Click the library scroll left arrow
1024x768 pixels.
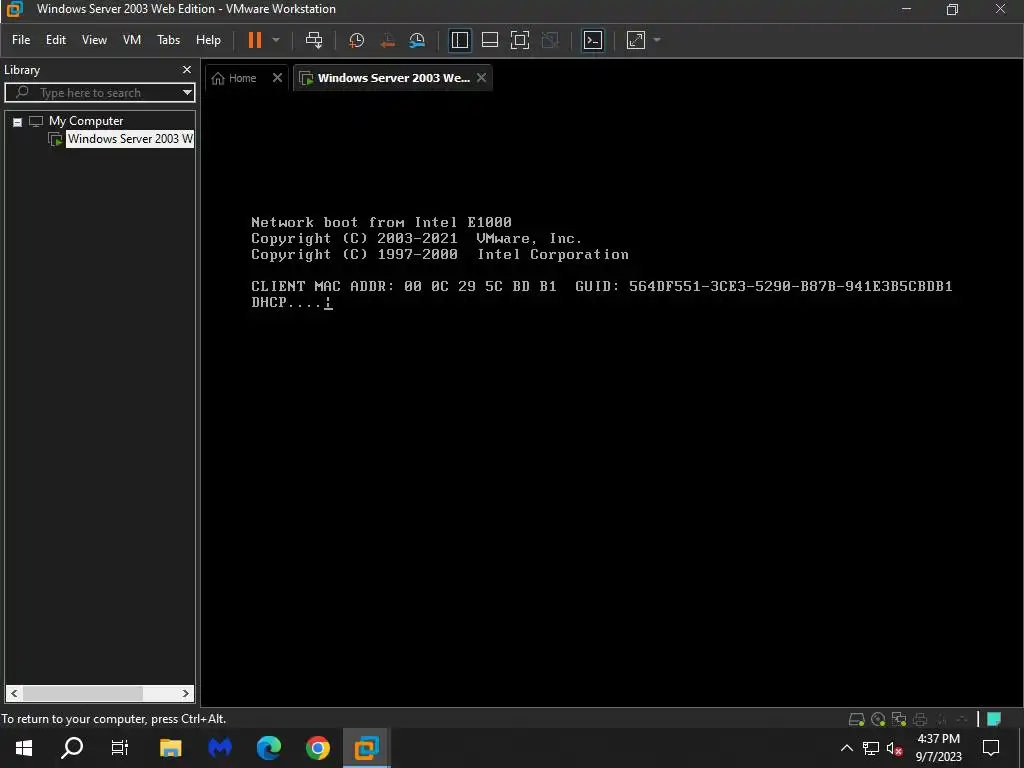(x=14, y=694)
